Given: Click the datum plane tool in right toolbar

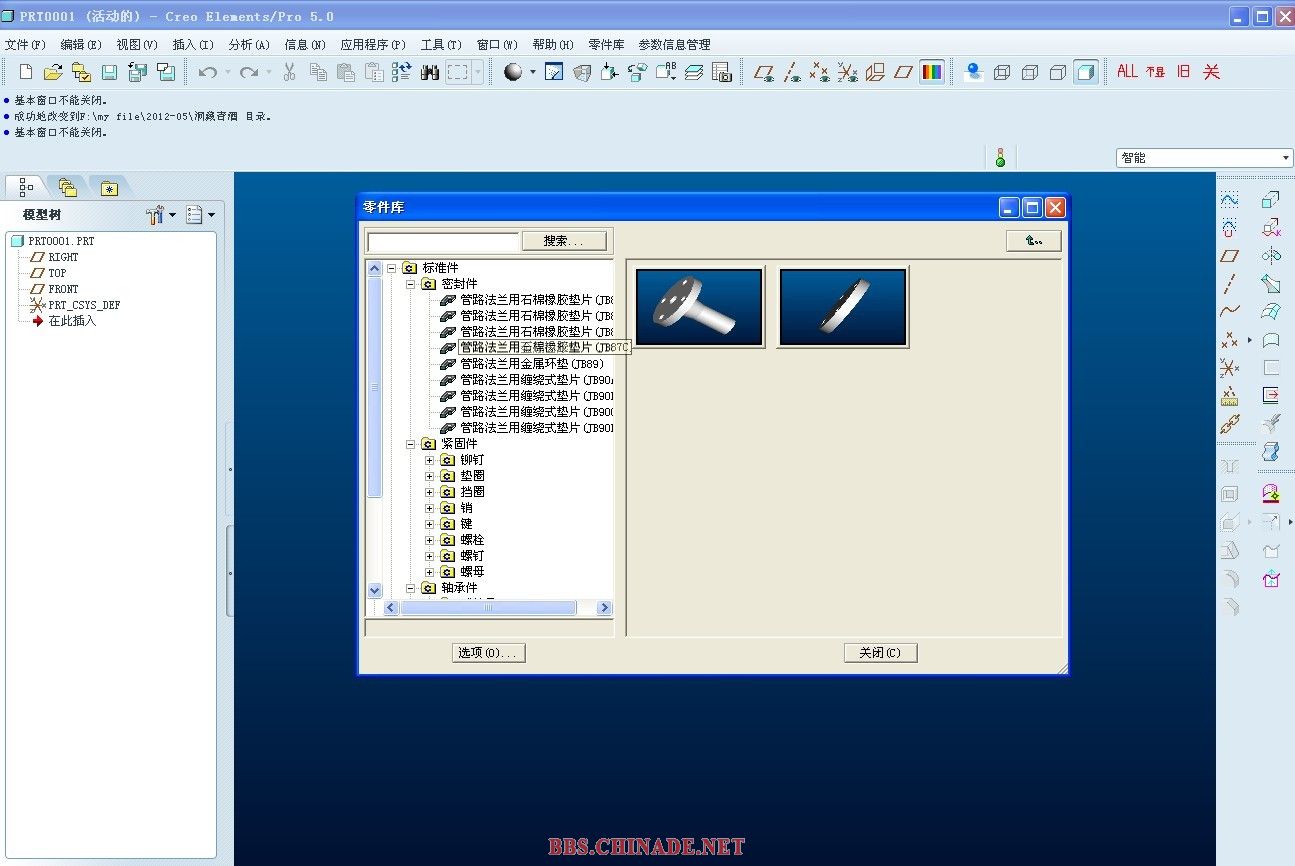Looking at the screenshot, I should [1230, 256].
